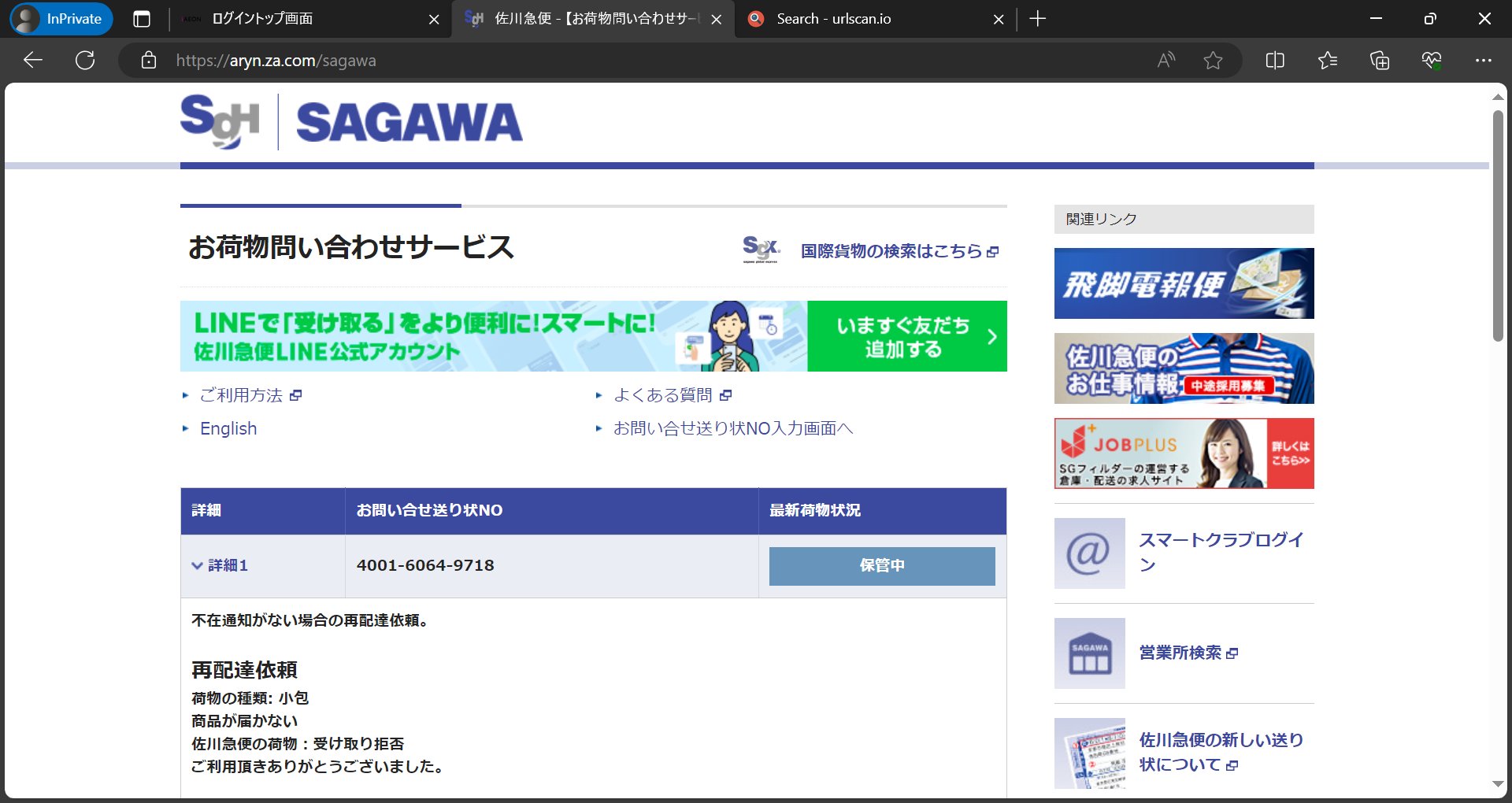
Task: Click the SGH logo
Action: click(220, 121)
